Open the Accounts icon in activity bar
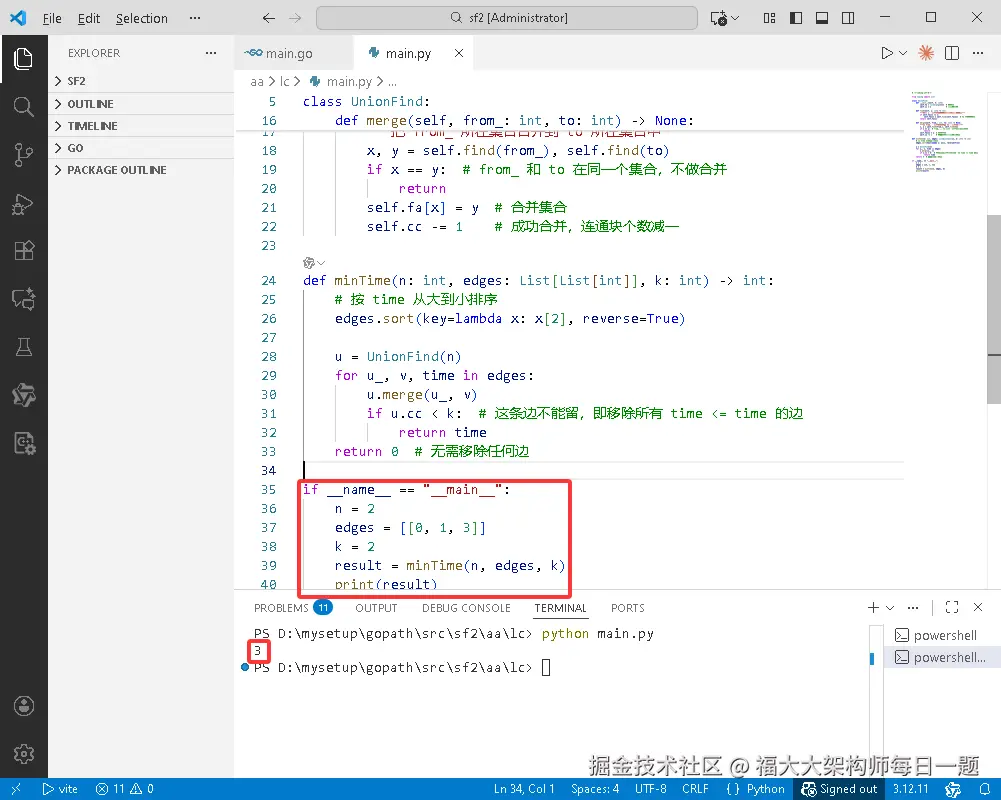 [24, 706]
